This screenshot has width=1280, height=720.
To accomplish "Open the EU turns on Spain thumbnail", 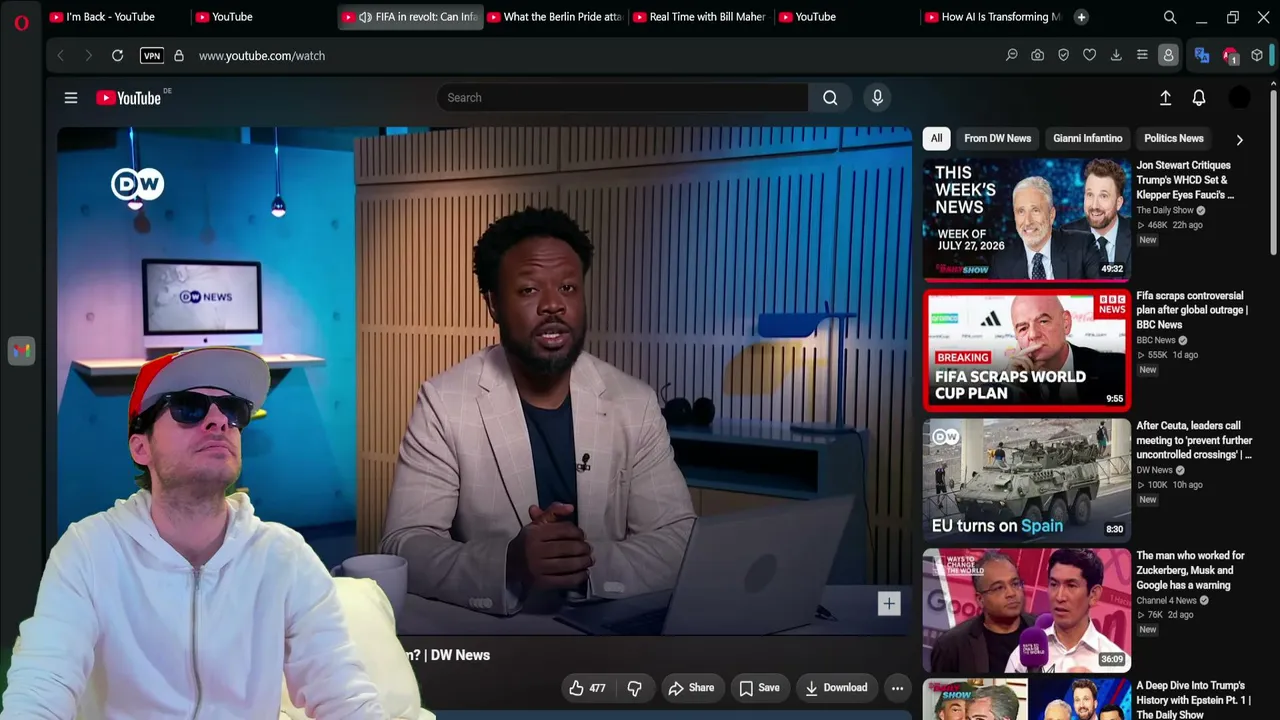I will point(1026,480).
